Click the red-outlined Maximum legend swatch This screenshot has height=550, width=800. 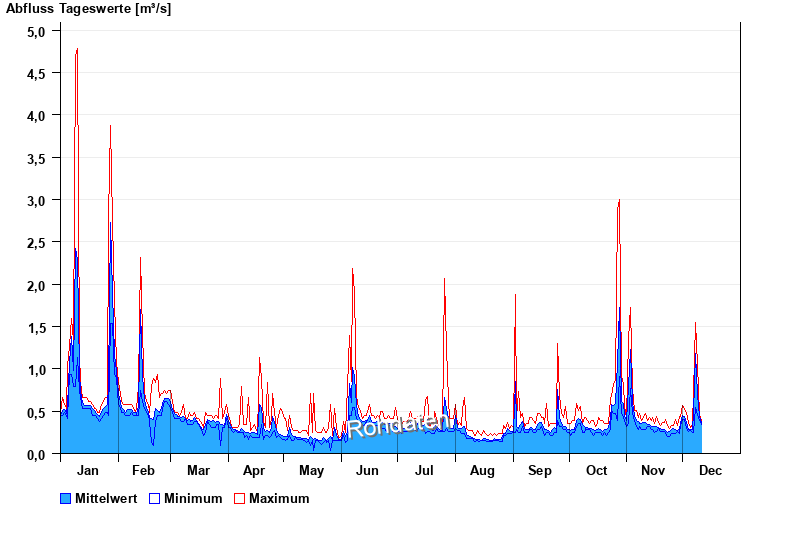239,499
